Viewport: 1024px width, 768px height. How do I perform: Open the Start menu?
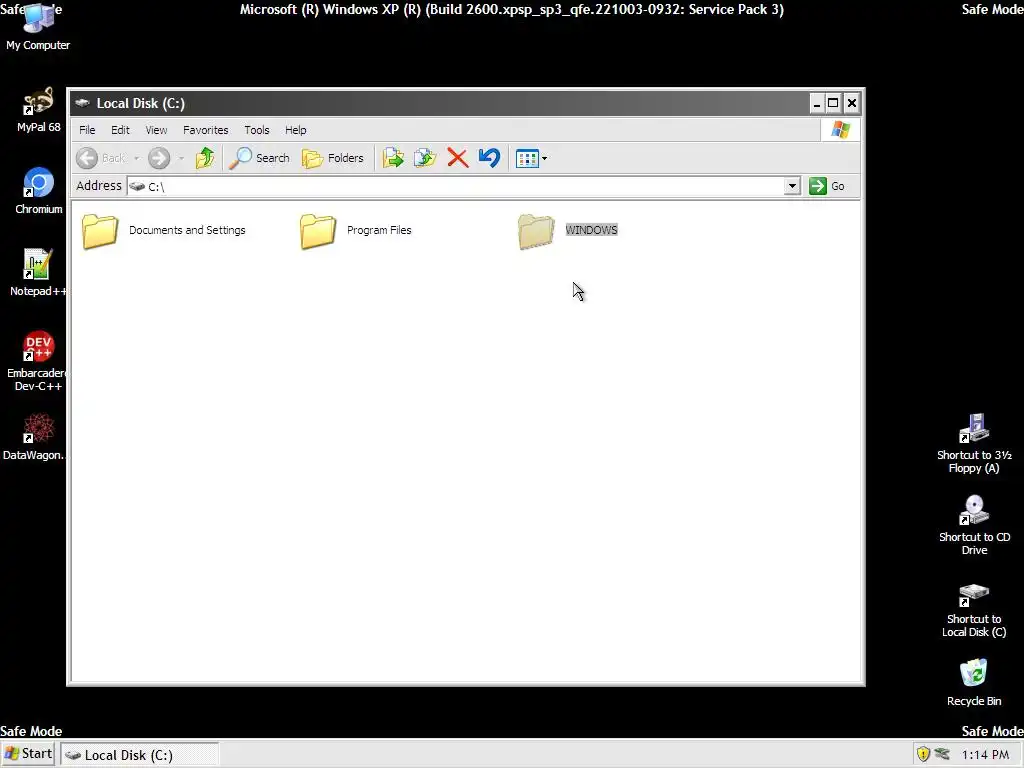(x=29, y=754)
